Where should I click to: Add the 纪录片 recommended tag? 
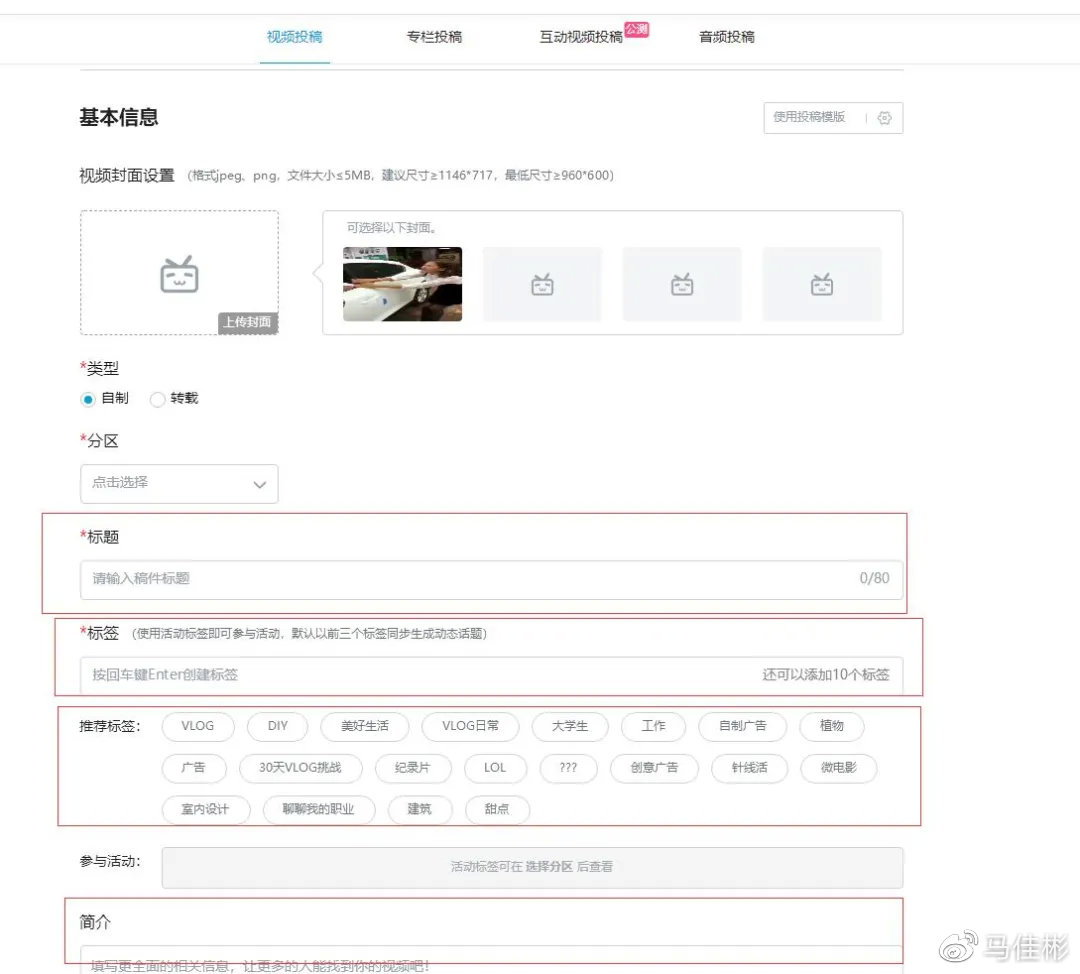tap(413, 768)
